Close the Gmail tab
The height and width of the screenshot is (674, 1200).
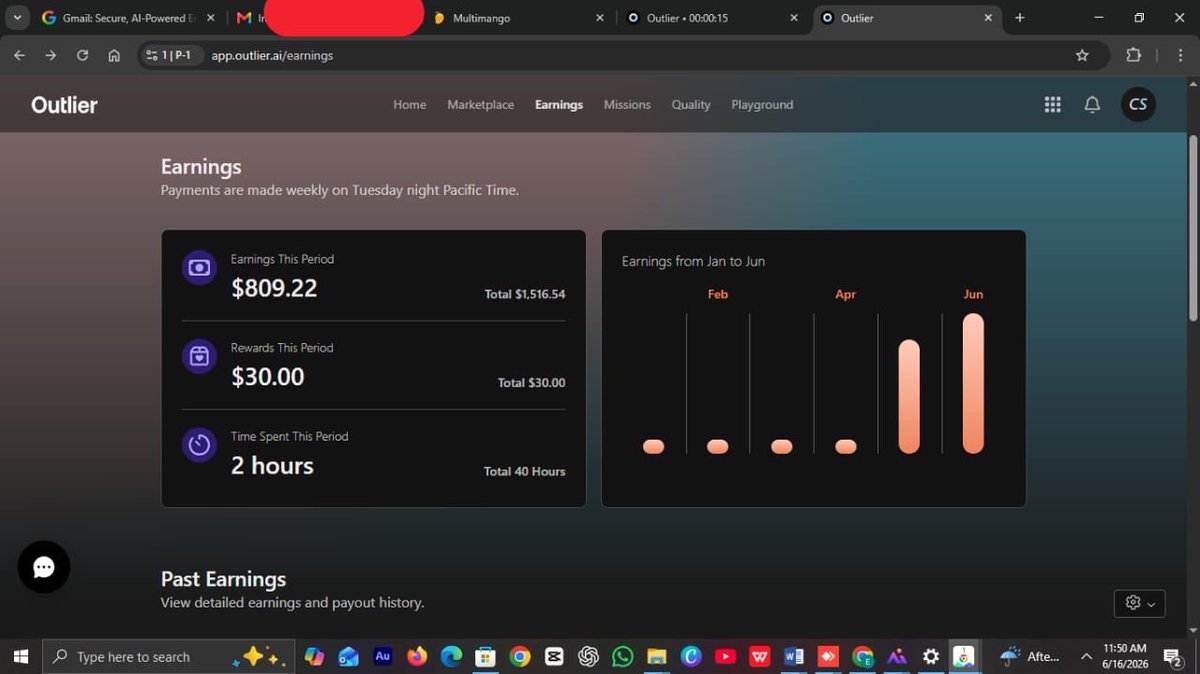coord(210,18)
